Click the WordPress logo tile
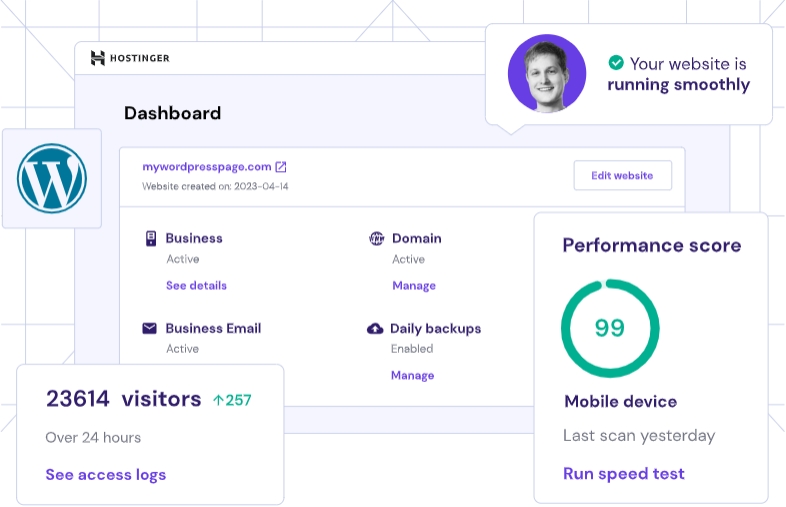This screenshot has height=507, width=786. 52,178
